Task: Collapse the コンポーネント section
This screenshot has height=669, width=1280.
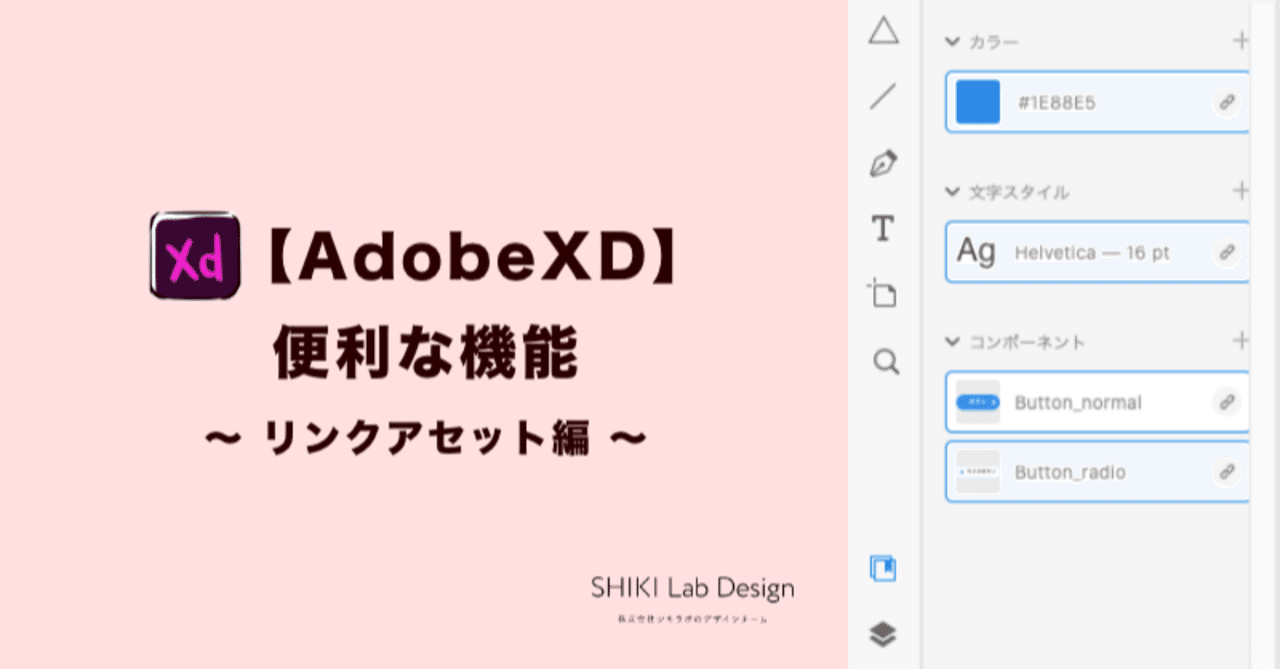Action: [x=952, y=341]
